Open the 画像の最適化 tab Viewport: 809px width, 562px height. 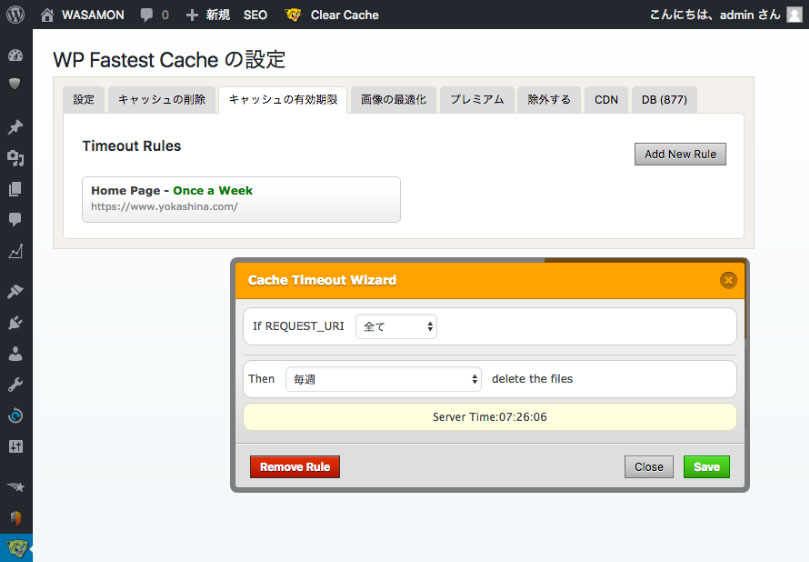[394, 100]
